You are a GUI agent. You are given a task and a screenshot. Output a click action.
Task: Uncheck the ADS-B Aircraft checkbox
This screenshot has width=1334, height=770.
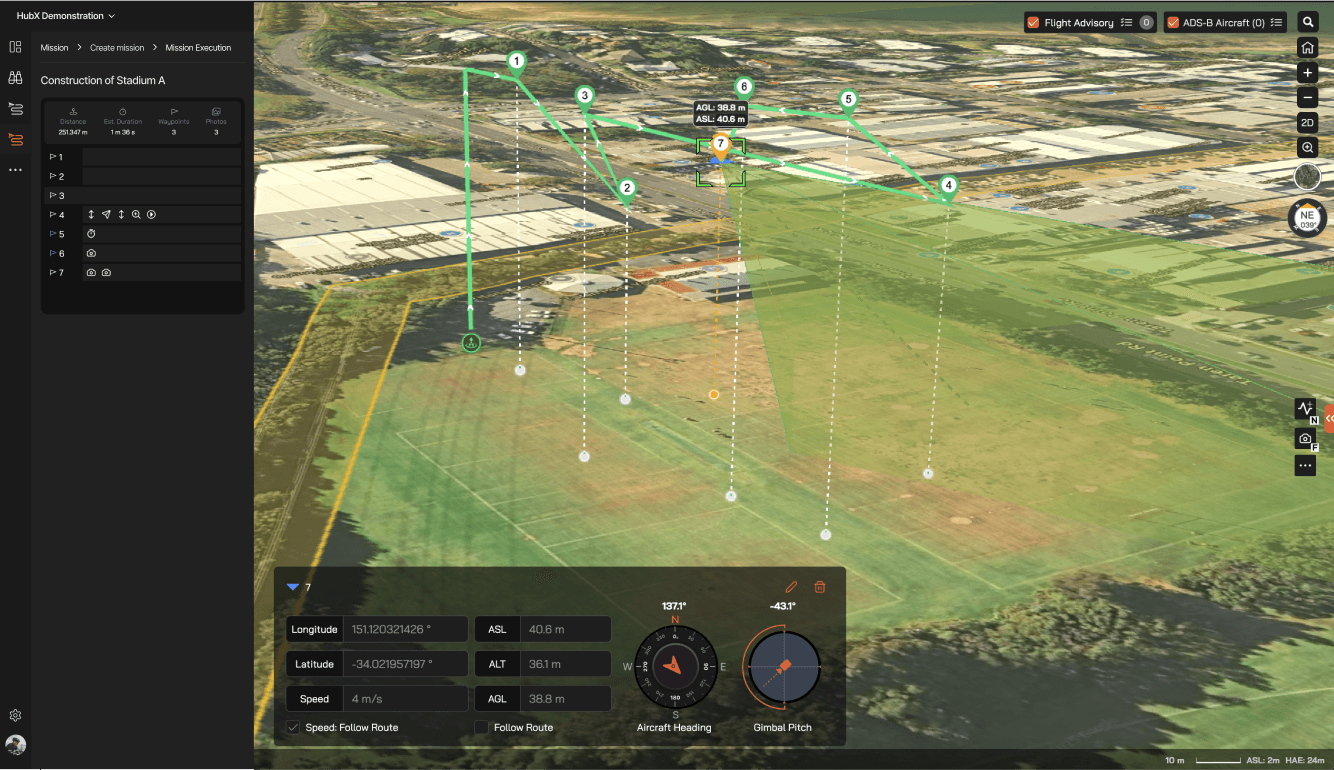tap(1172, 22)
